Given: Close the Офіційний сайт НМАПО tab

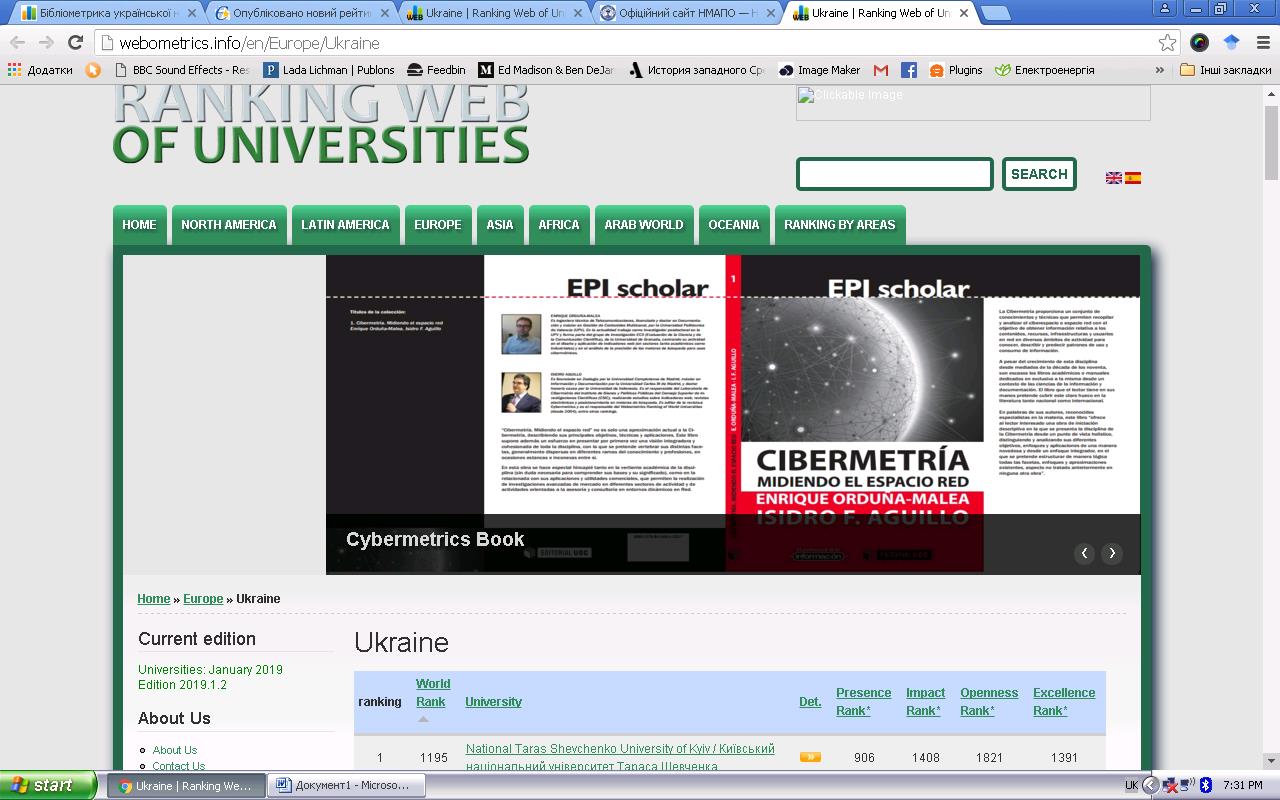Looking at the screenshot, I should tap(770, 13).
